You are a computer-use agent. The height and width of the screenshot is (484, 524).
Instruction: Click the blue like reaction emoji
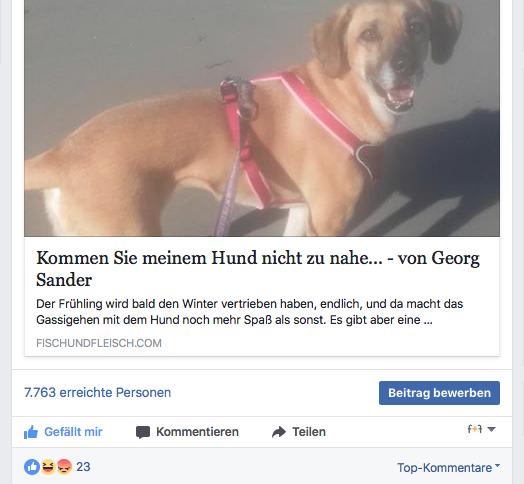point(32,467)
